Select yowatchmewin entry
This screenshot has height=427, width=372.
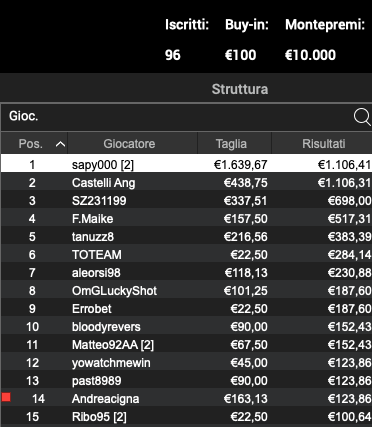(186, 362)
